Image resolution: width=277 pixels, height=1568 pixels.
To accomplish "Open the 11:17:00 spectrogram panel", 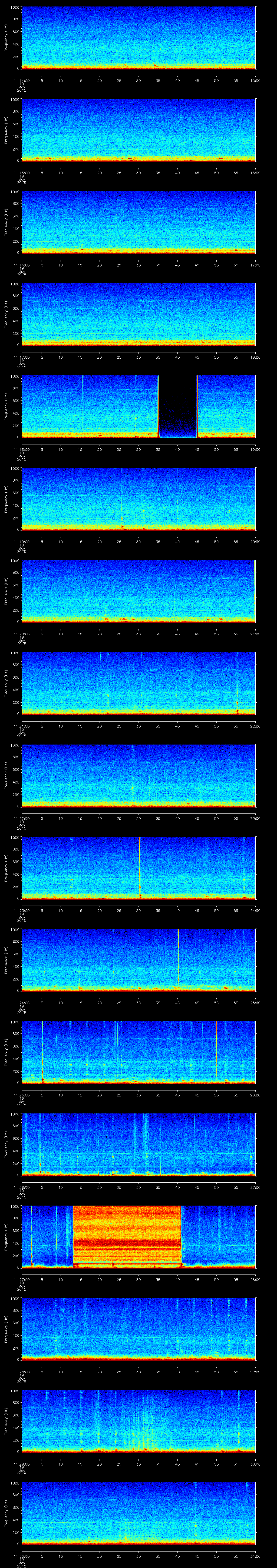I will pos(138,314).
